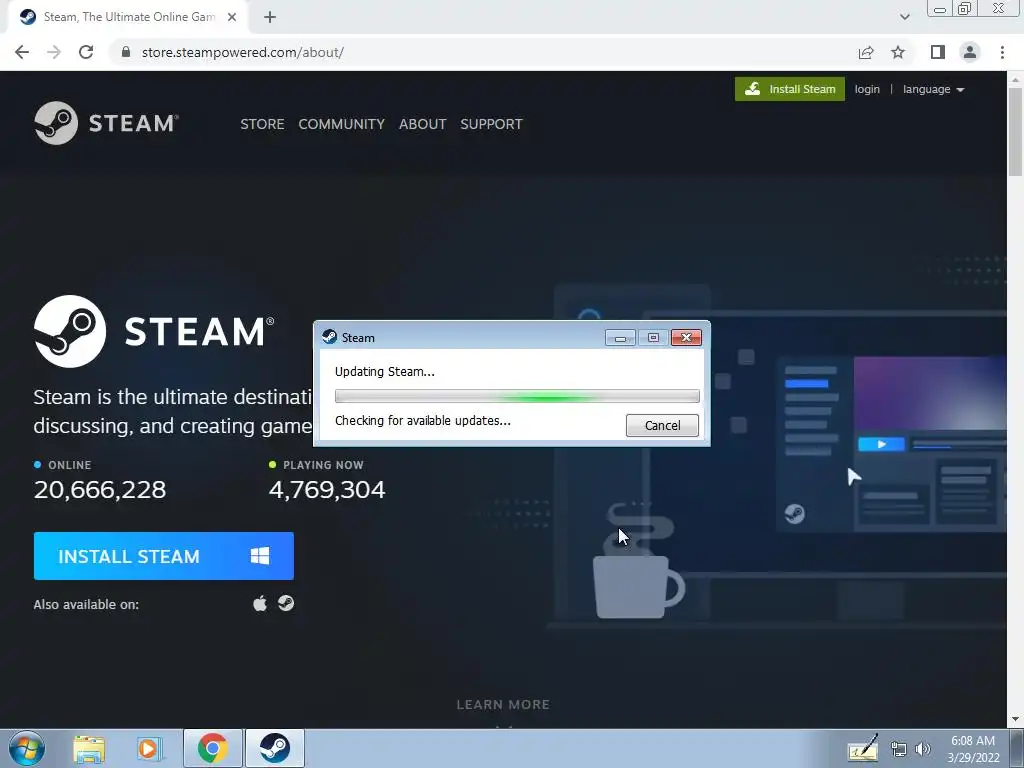The width and height of the screenshot is (1024, 768).
Task: Click the blue INSTALL STEAM button
Action: (163, 556)
